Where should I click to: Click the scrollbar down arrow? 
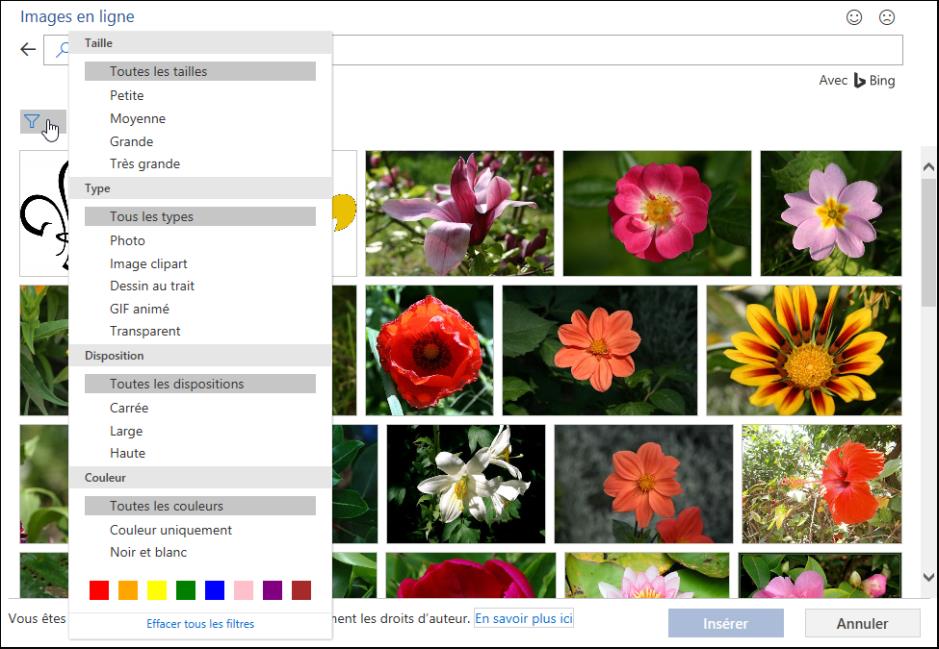[928, 579]
